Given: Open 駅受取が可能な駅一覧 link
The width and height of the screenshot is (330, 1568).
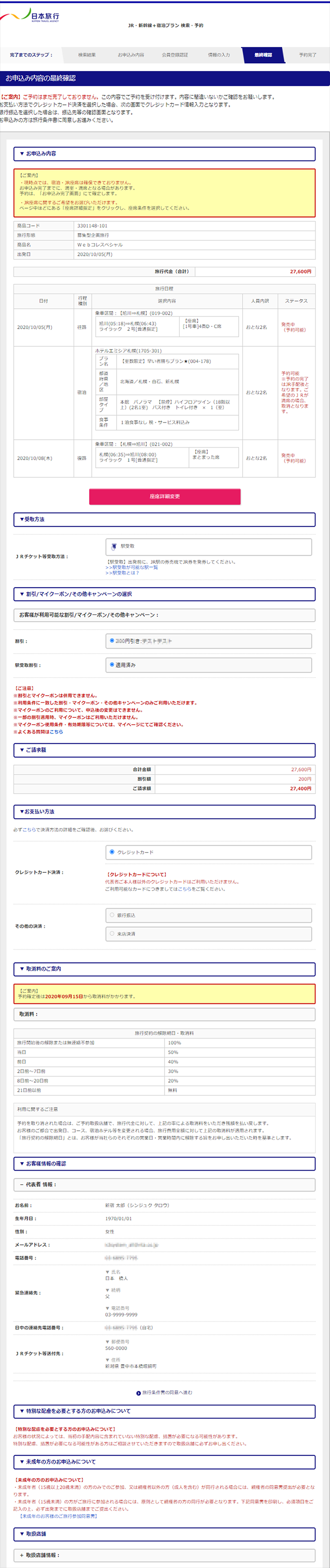Looking at the screenshot, I should tap(132, 567).
